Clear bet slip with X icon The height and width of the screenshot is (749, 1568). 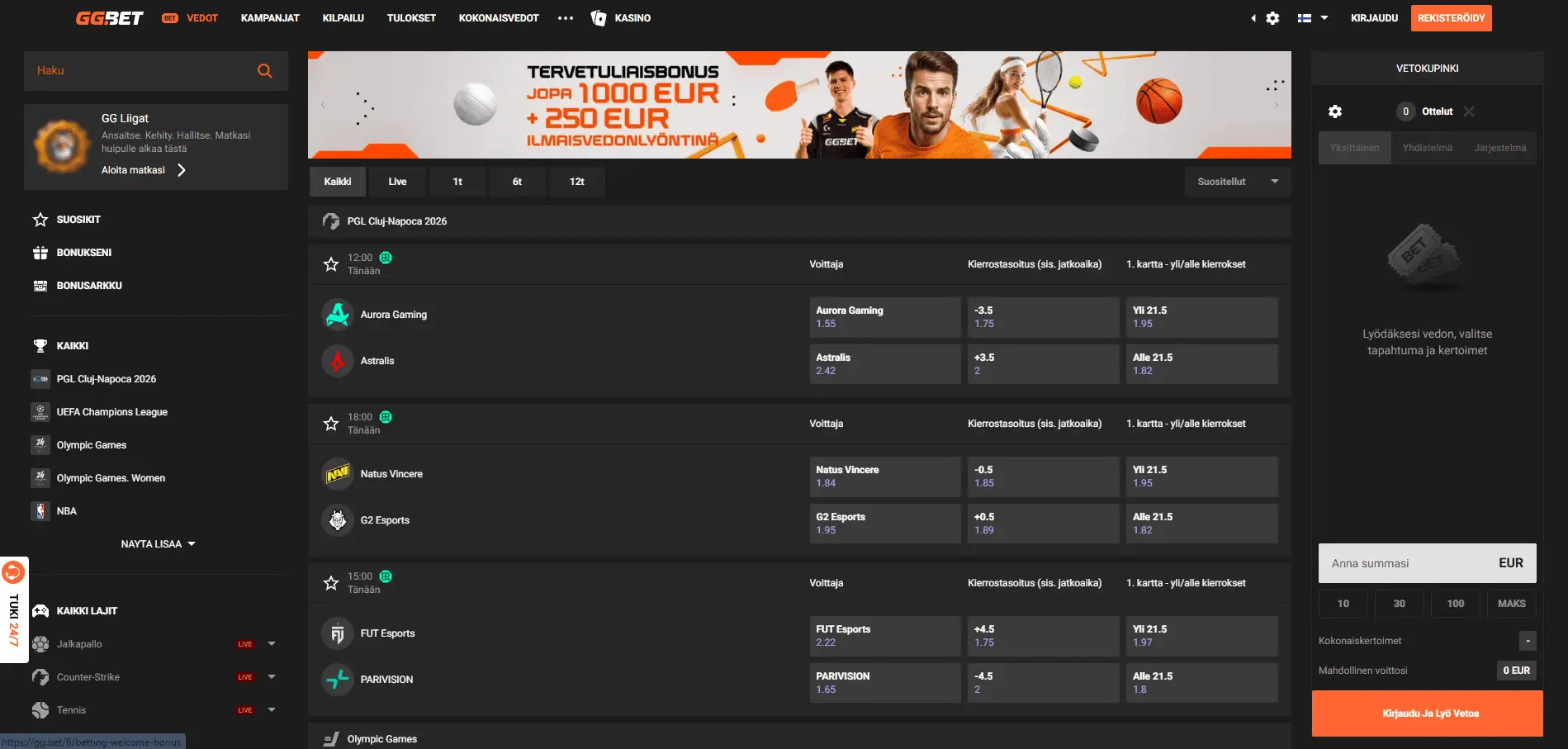tap(1468, 111)
